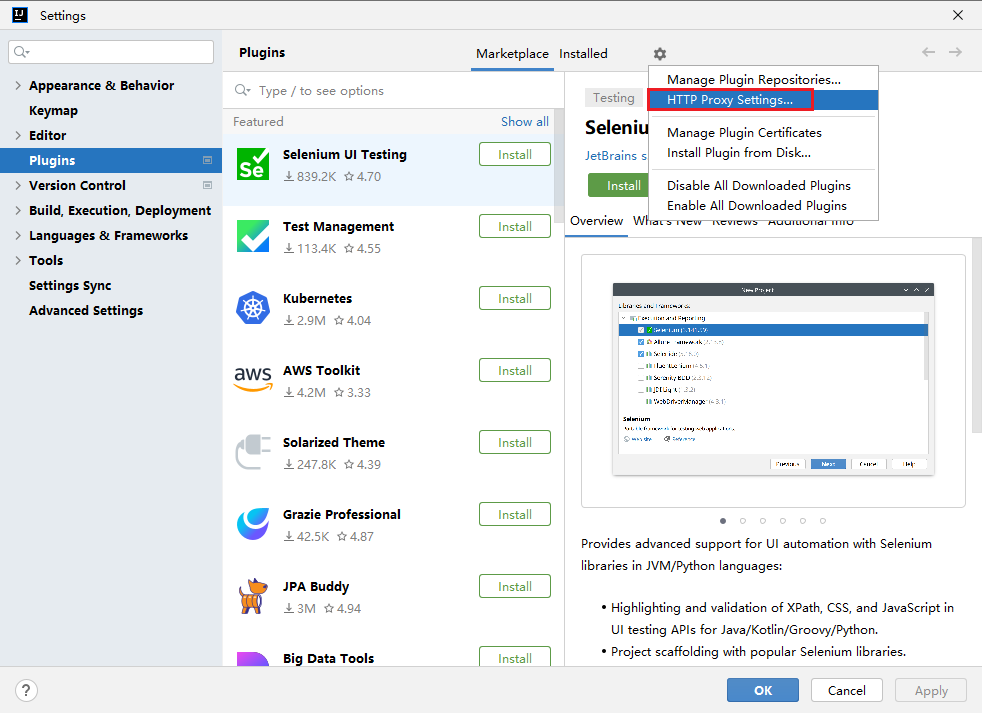
Task: Close the Settings dialog window
Action: [x=958, y=15]
